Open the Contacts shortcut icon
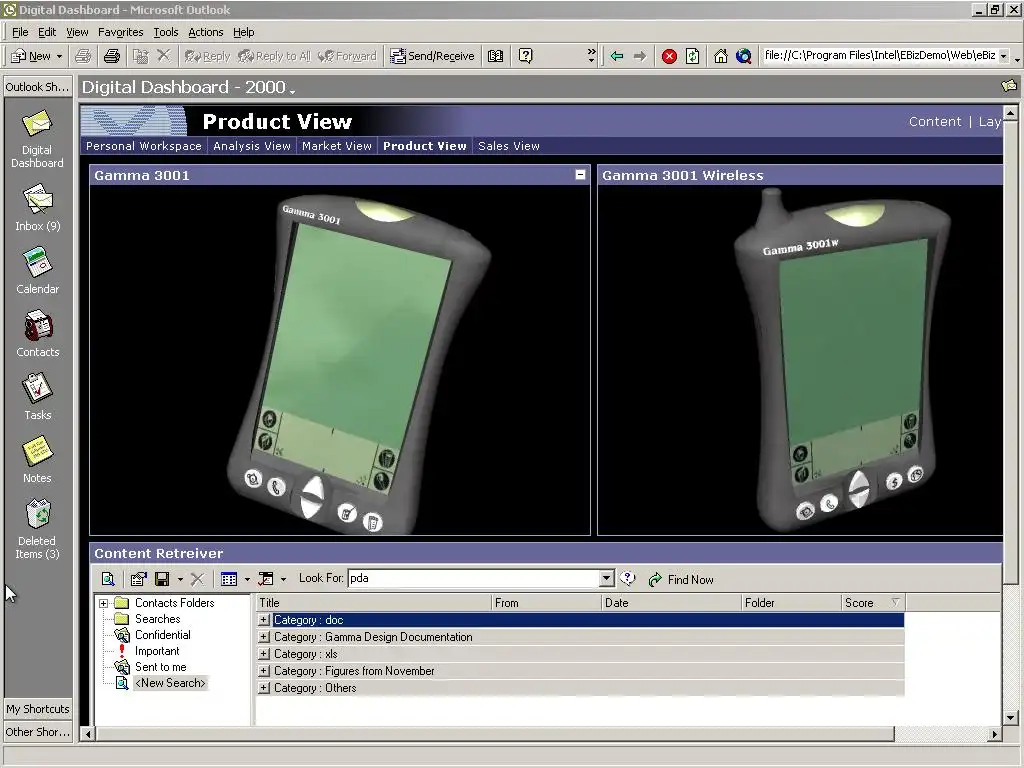Screen dimensions: 1024x768 coord(37,325)
